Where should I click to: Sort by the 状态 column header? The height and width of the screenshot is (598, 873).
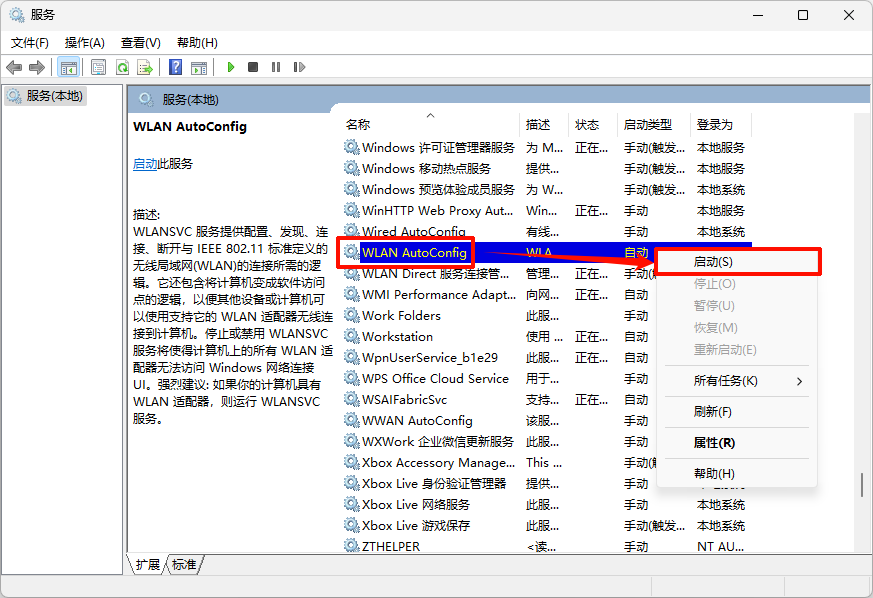593,125
